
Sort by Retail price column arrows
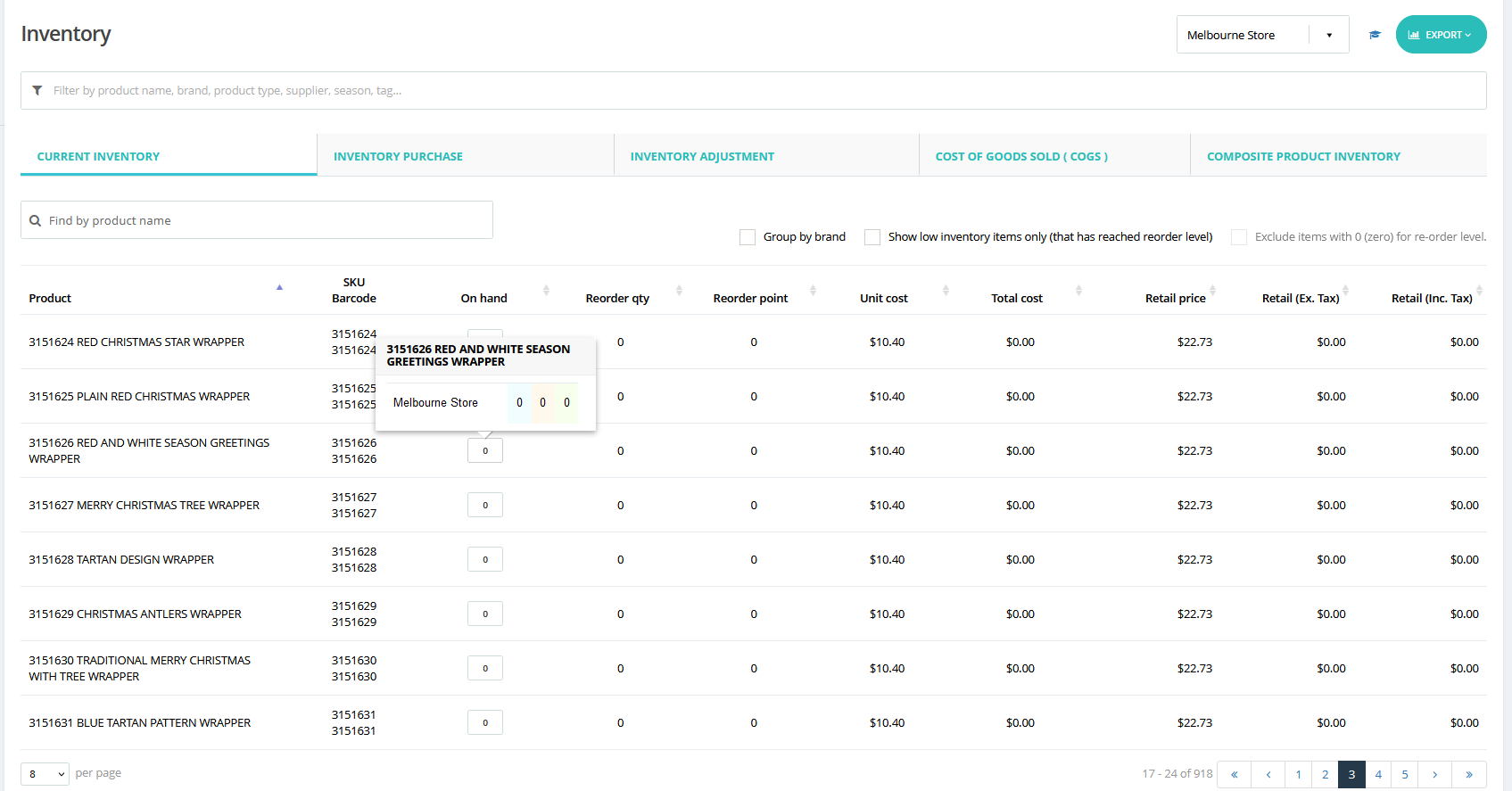click(x=1212, y=291)
